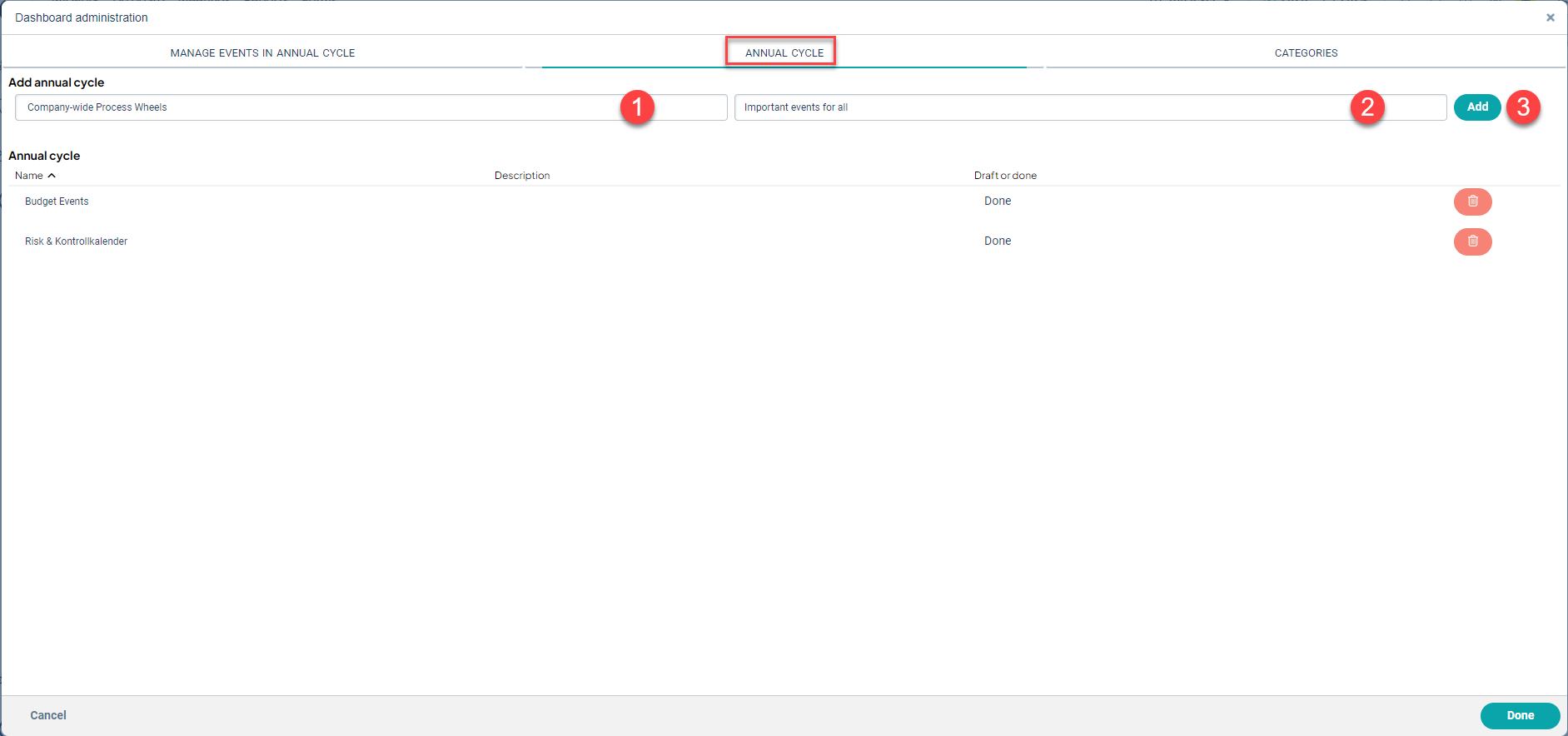Open the Categories tab
Image resolution: width=1568 pixels, height=736 pixels.
coord(1306,53)
